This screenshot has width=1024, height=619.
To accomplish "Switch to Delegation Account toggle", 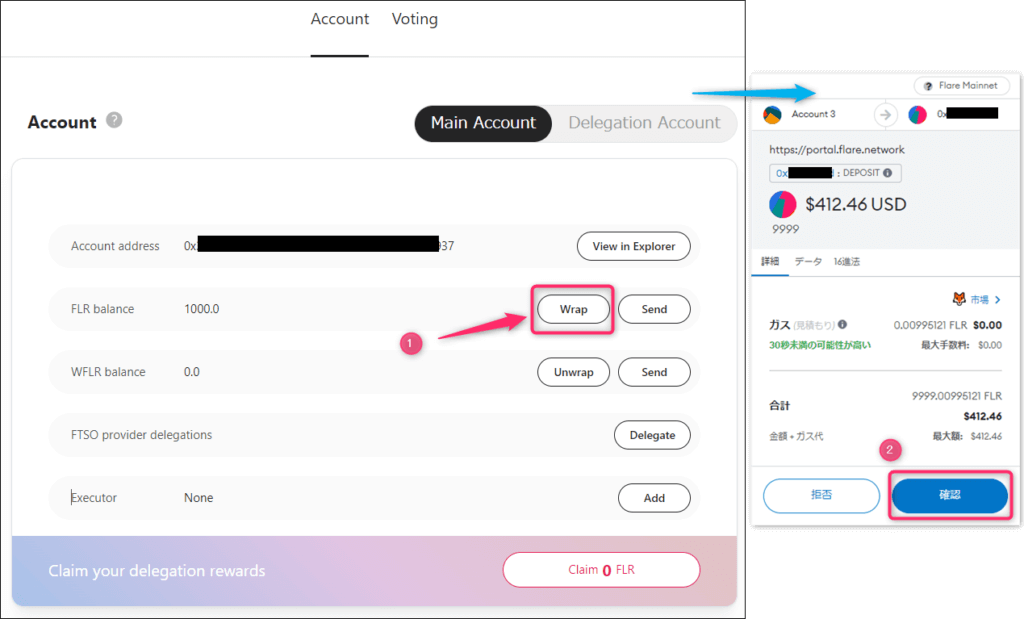I will tap(644, 123).
